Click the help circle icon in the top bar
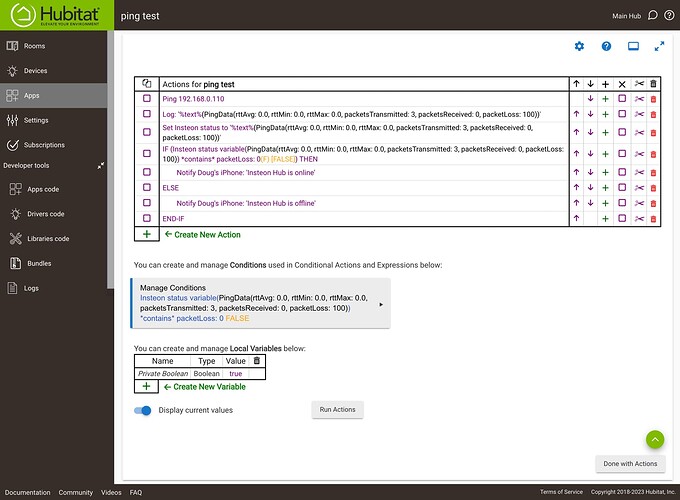Viewport: 680px width, 500px height. point(669,16)
